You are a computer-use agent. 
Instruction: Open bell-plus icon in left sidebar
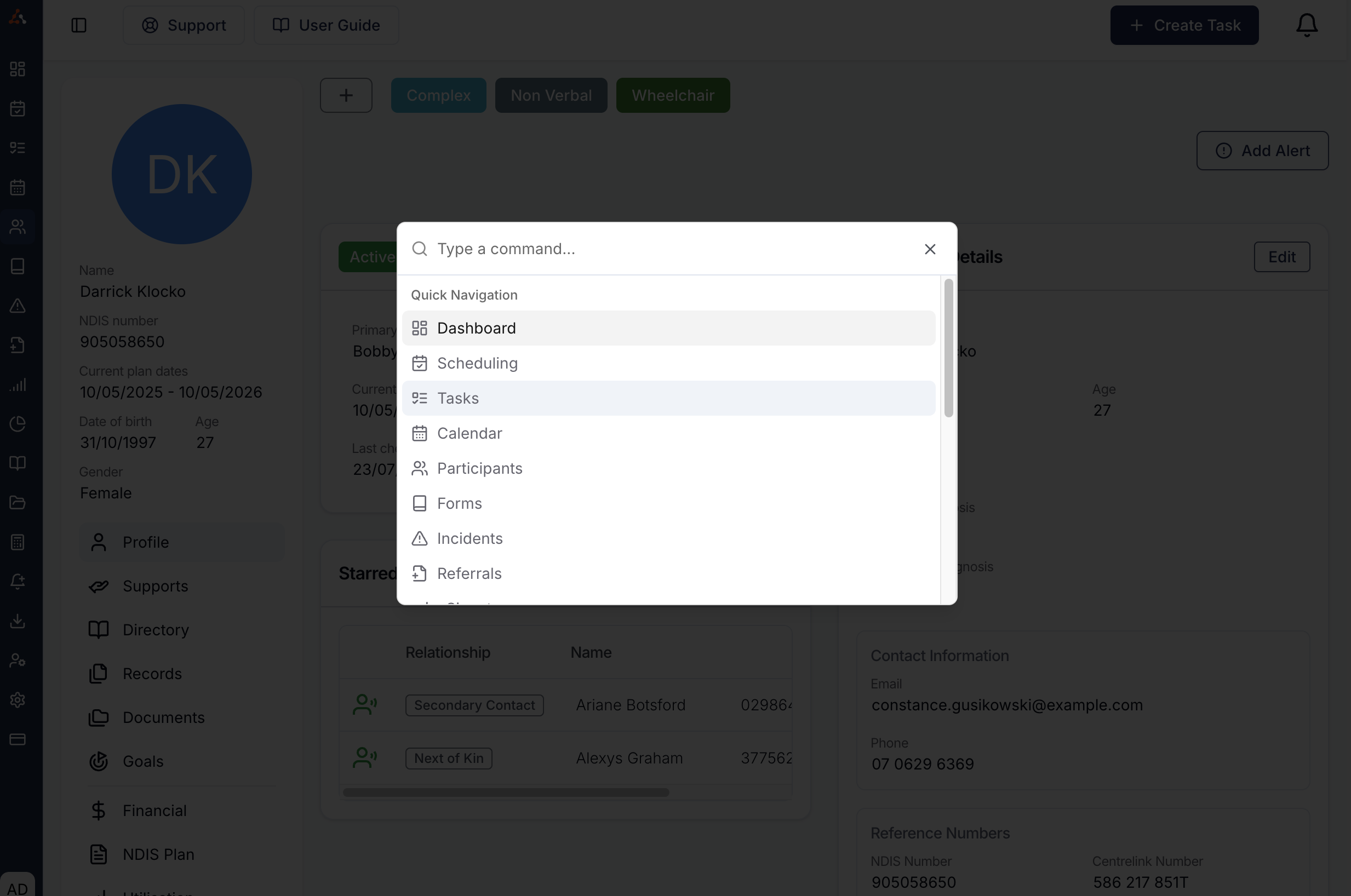pyautogui.click(x=18, y=582)
